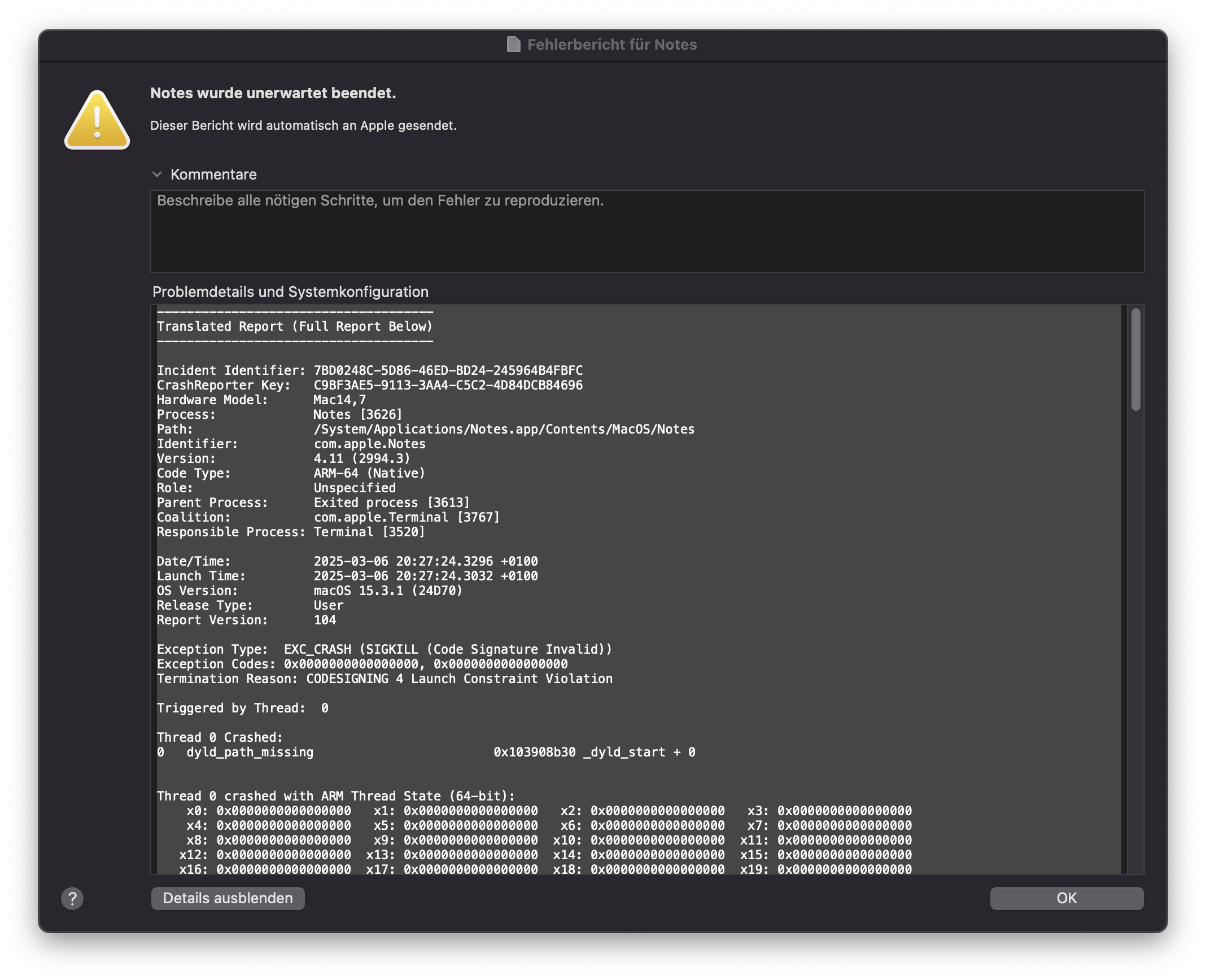Collapse the Kommentare disclosure chevron
The image size is (1206, 980).
coord(157,174)
